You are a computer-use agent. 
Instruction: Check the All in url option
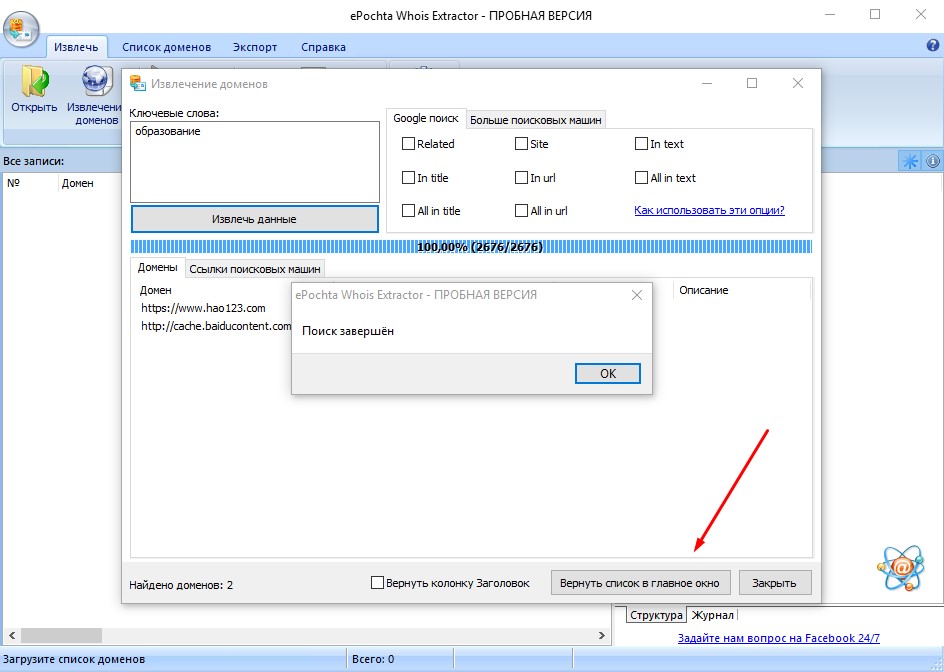521,211
